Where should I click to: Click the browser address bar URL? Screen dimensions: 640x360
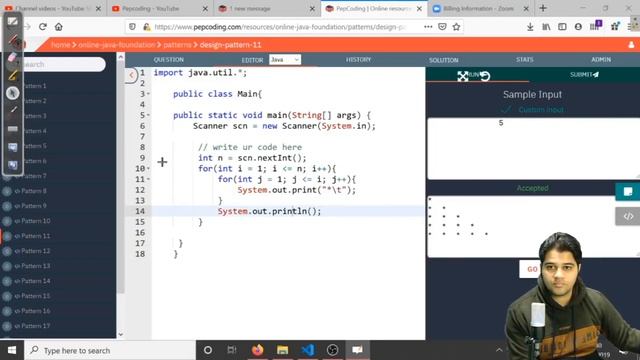[x=280, y=27]
